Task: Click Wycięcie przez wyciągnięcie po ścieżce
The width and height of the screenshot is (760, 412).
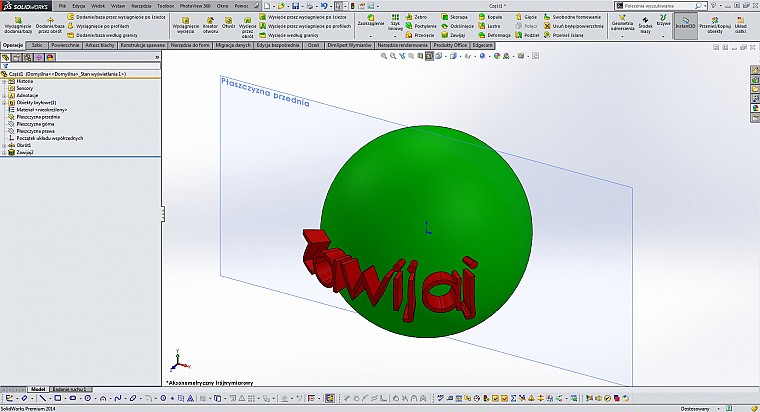Action: click(303, 17)
